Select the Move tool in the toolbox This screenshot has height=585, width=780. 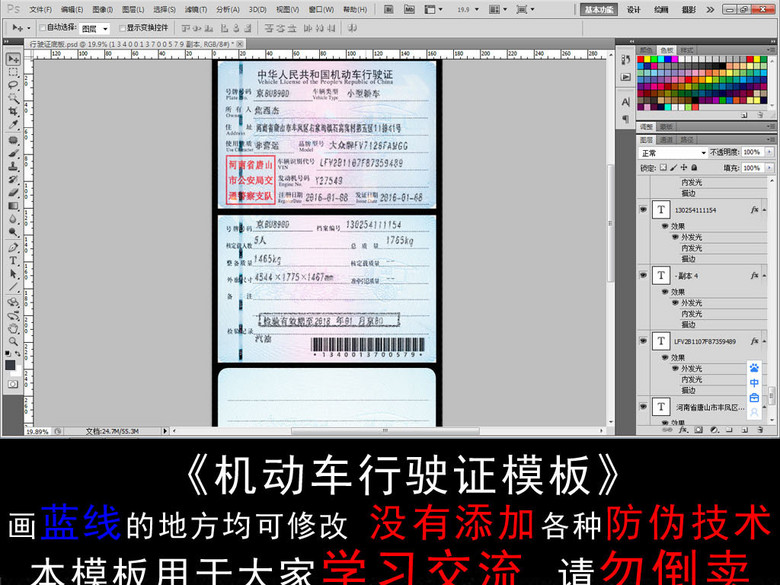[x=13, y=59]
